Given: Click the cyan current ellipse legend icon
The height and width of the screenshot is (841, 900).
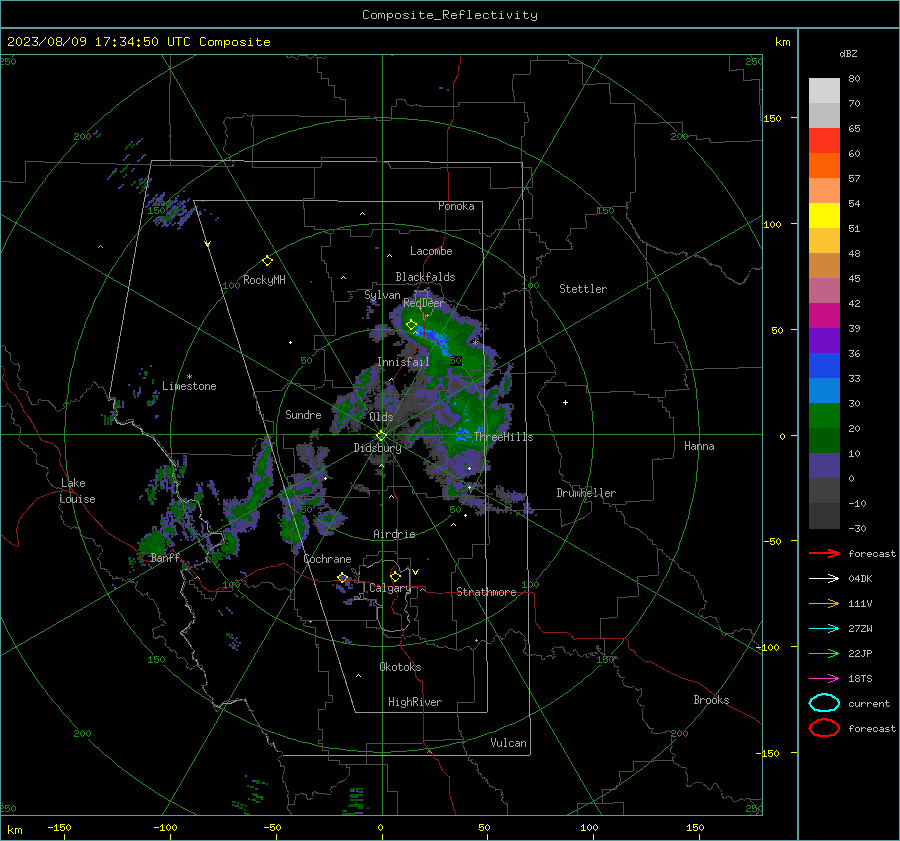Looking at the screenshot, I should (x=824, y=703).
